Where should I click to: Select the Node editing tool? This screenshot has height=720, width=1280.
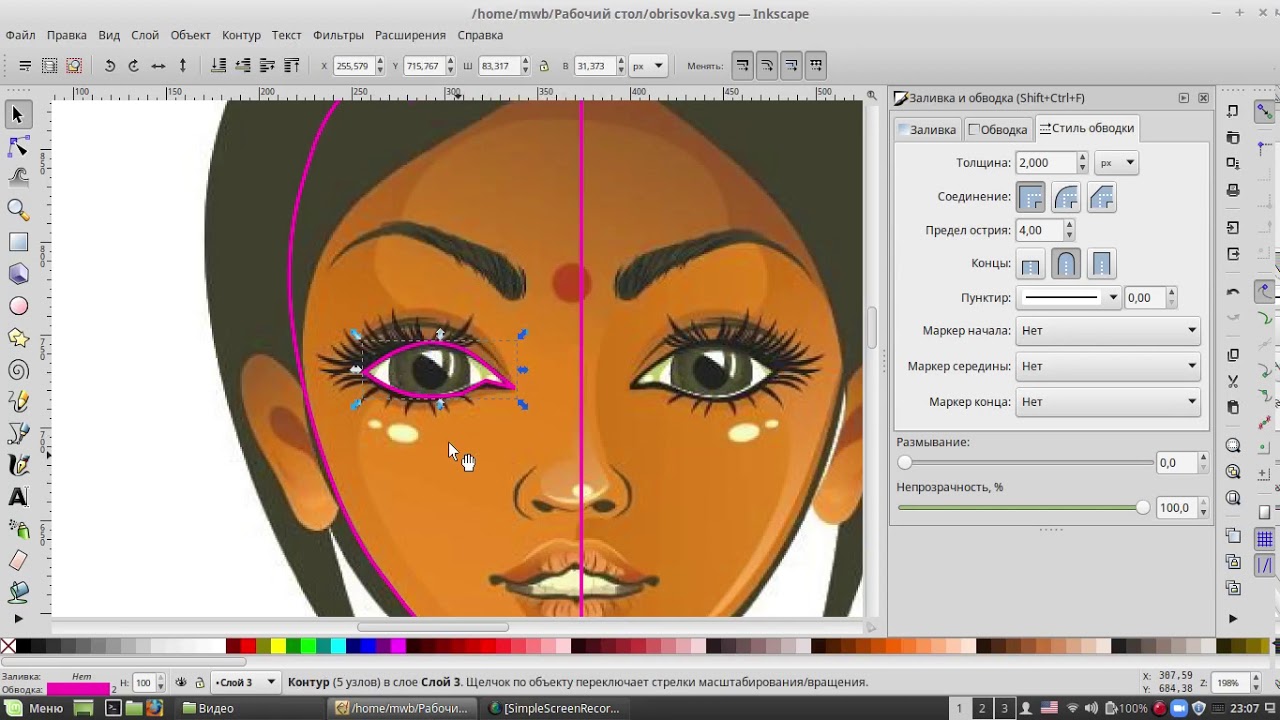click(x=17, y=147)
